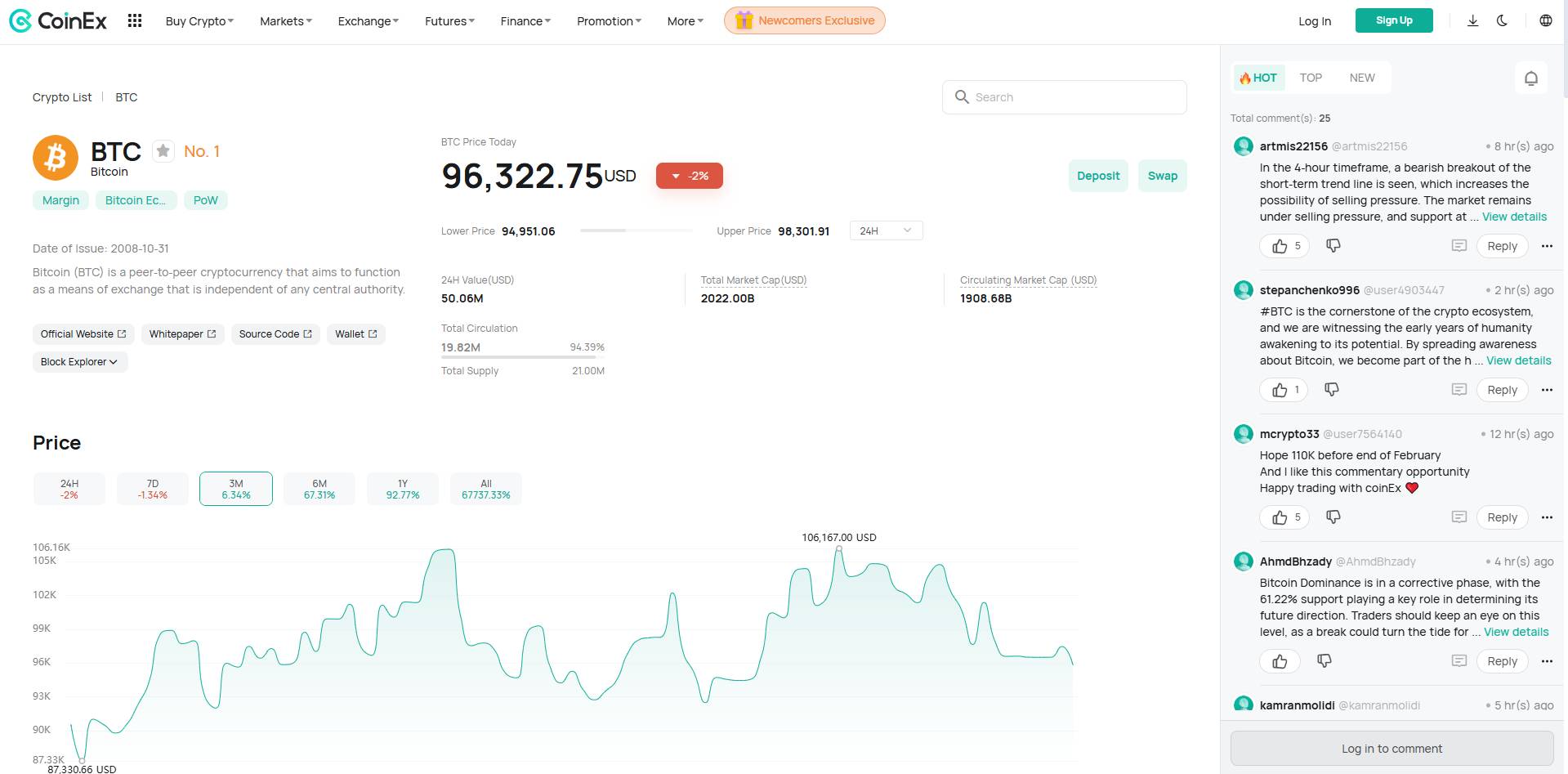The image size is (1568, 774).
Task: Expand the Finance menu
Action: [525, 21]
